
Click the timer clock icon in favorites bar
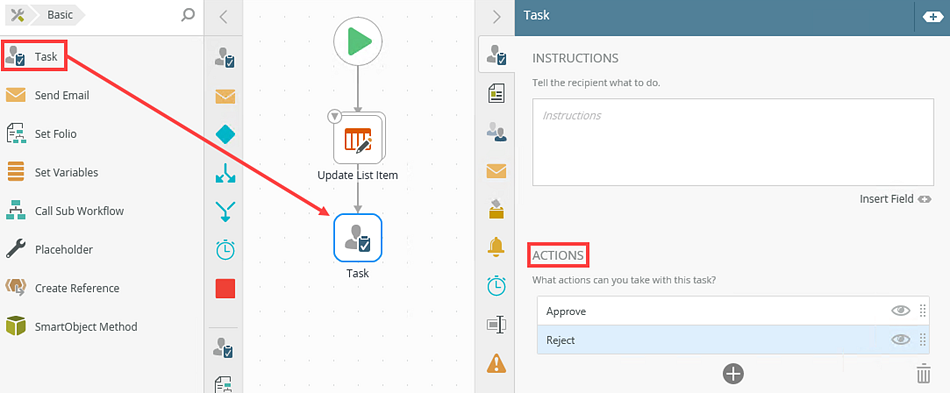click(225, 249)
